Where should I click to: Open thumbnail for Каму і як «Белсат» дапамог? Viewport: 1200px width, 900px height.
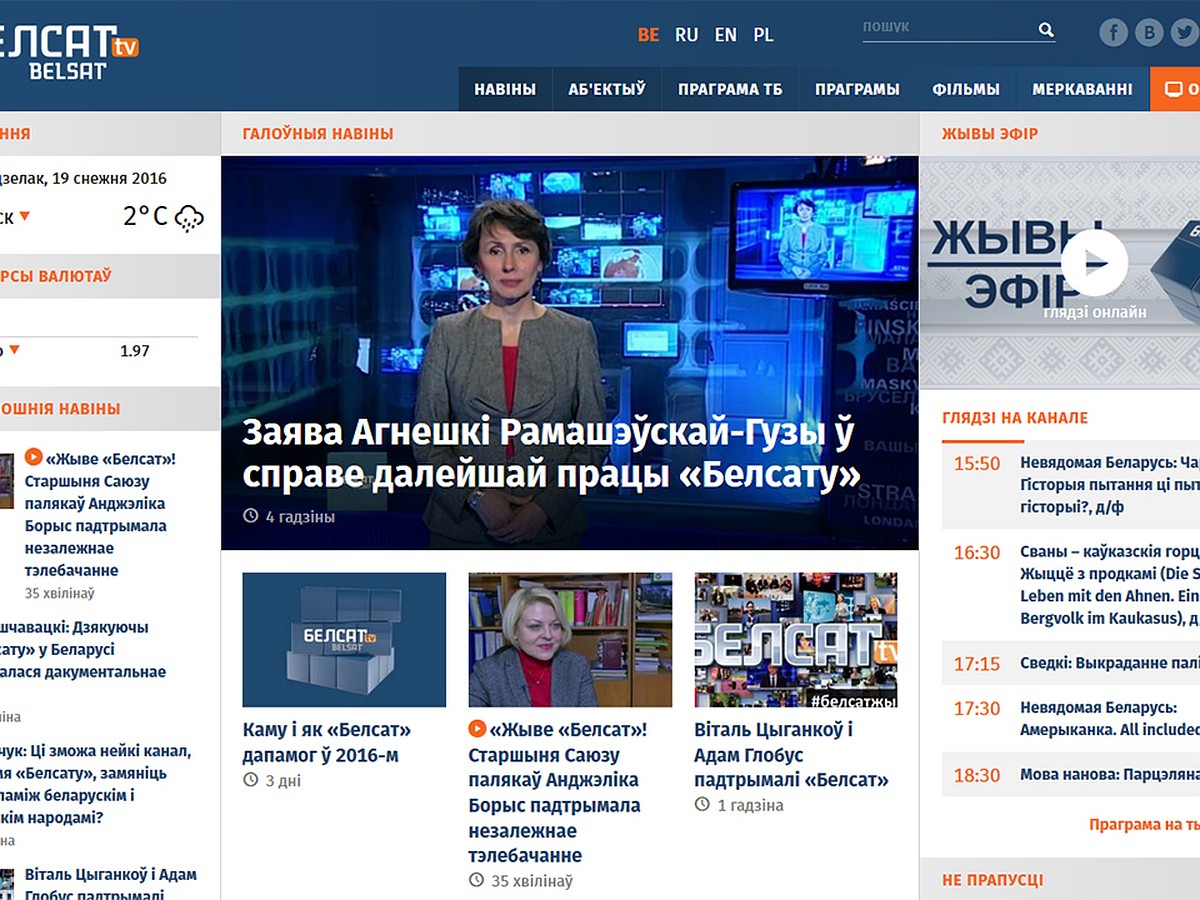pos(344,640)
